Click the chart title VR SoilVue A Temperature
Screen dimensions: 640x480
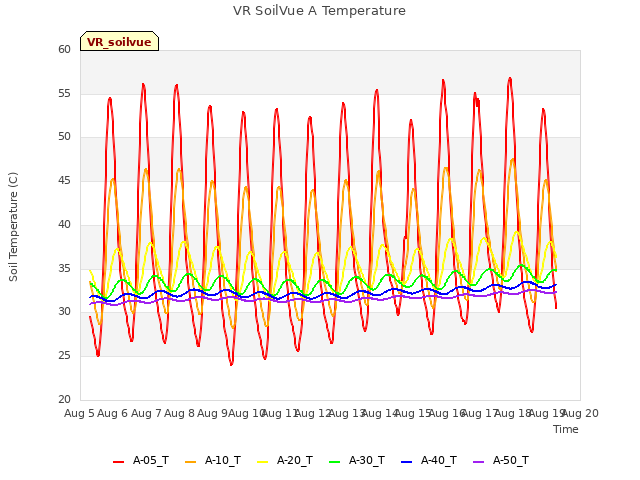319,11
